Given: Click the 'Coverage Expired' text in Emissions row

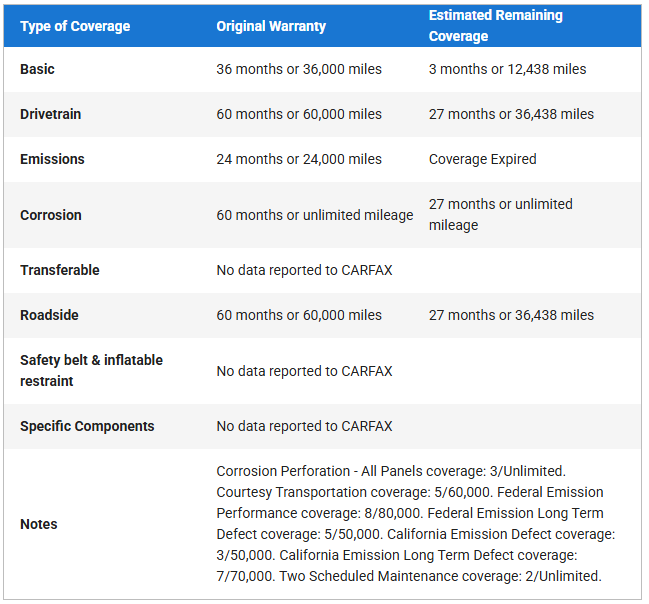Looking at the screenshot, I should coord(482,159).
